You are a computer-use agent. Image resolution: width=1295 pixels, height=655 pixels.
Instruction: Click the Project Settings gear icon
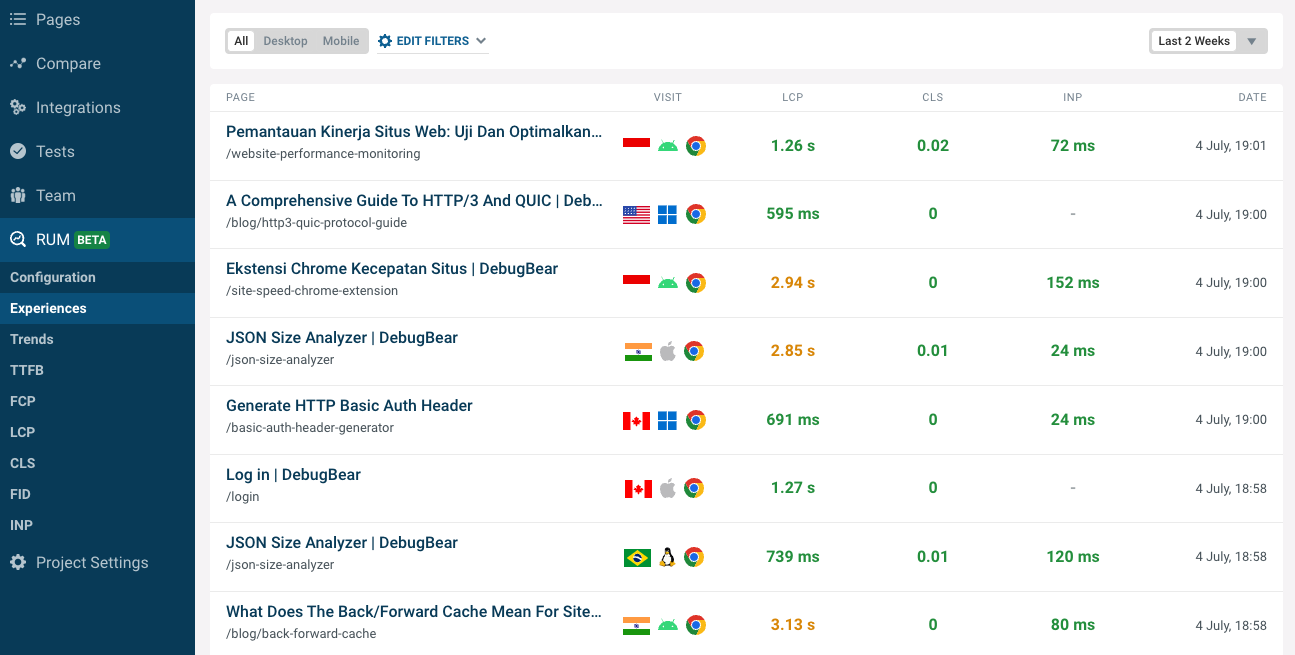[18, 562]
